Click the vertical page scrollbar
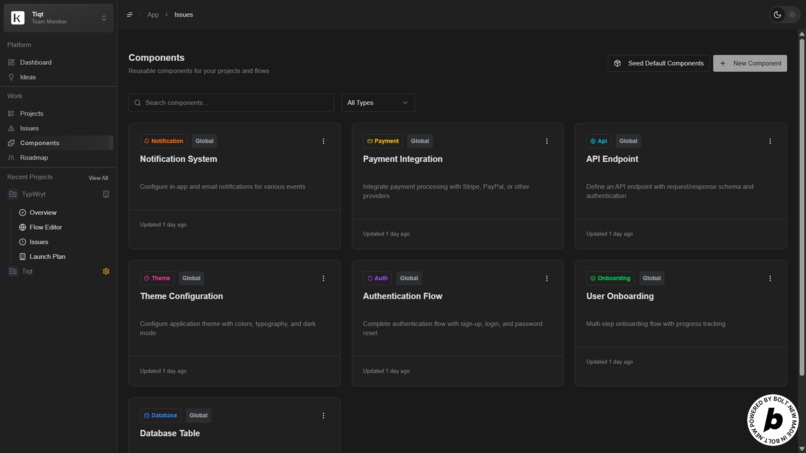The image size is (806, 453). [801, 206]
